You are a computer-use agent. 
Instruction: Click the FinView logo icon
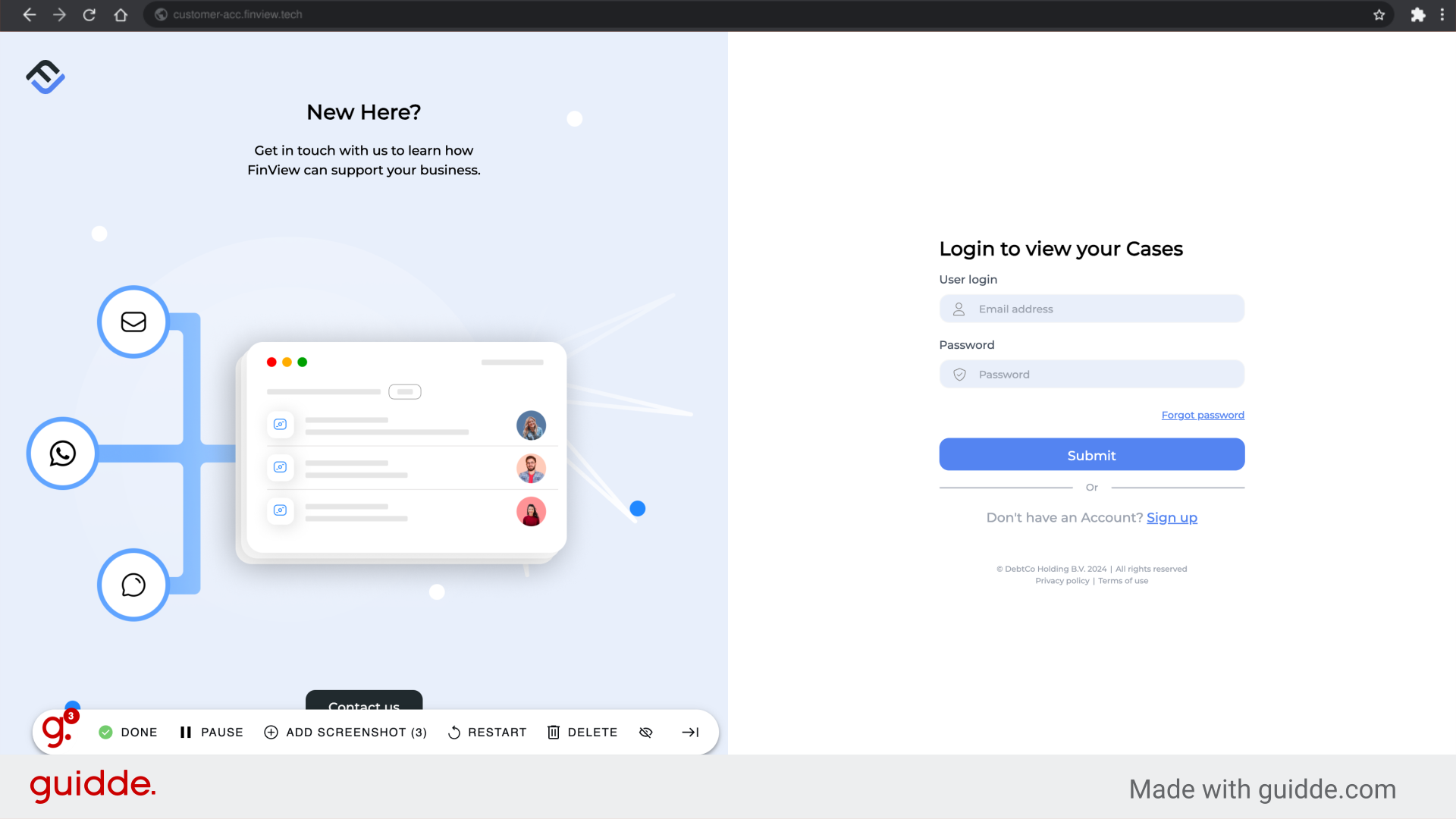click(44, 77)
